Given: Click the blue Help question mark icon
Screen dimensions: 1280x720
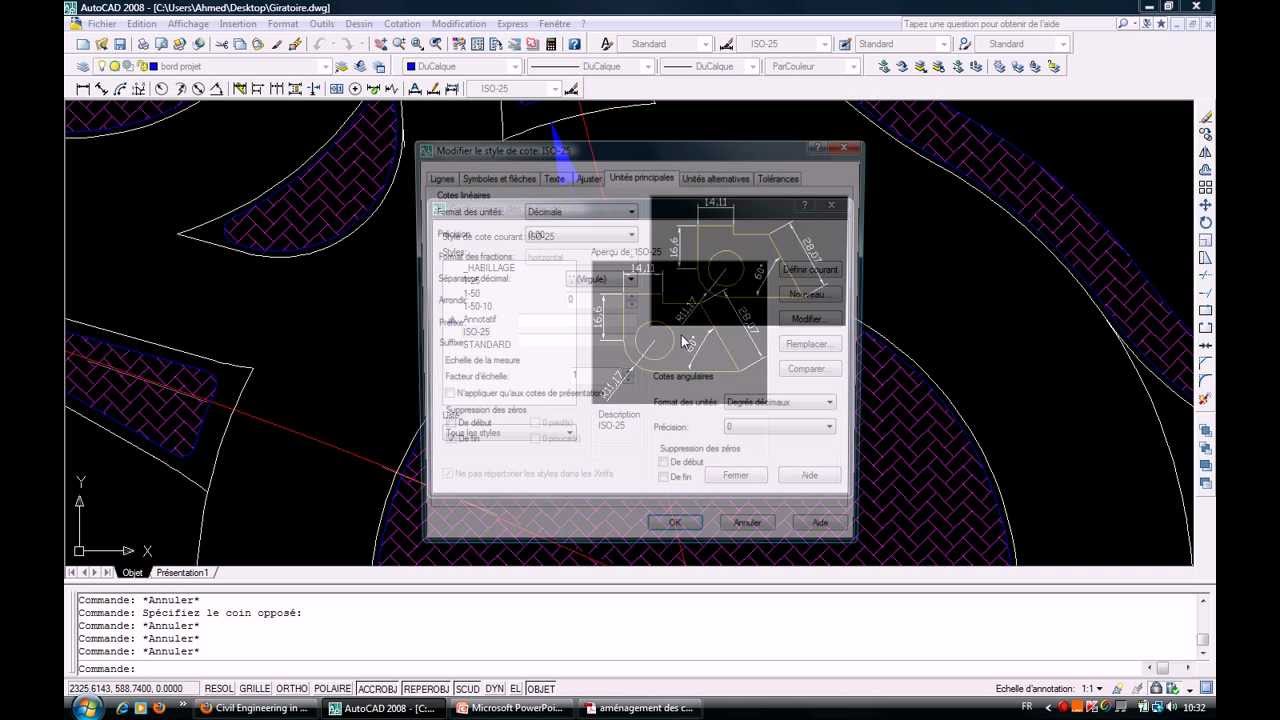Looking at the screenshot, I should [574, 44].
